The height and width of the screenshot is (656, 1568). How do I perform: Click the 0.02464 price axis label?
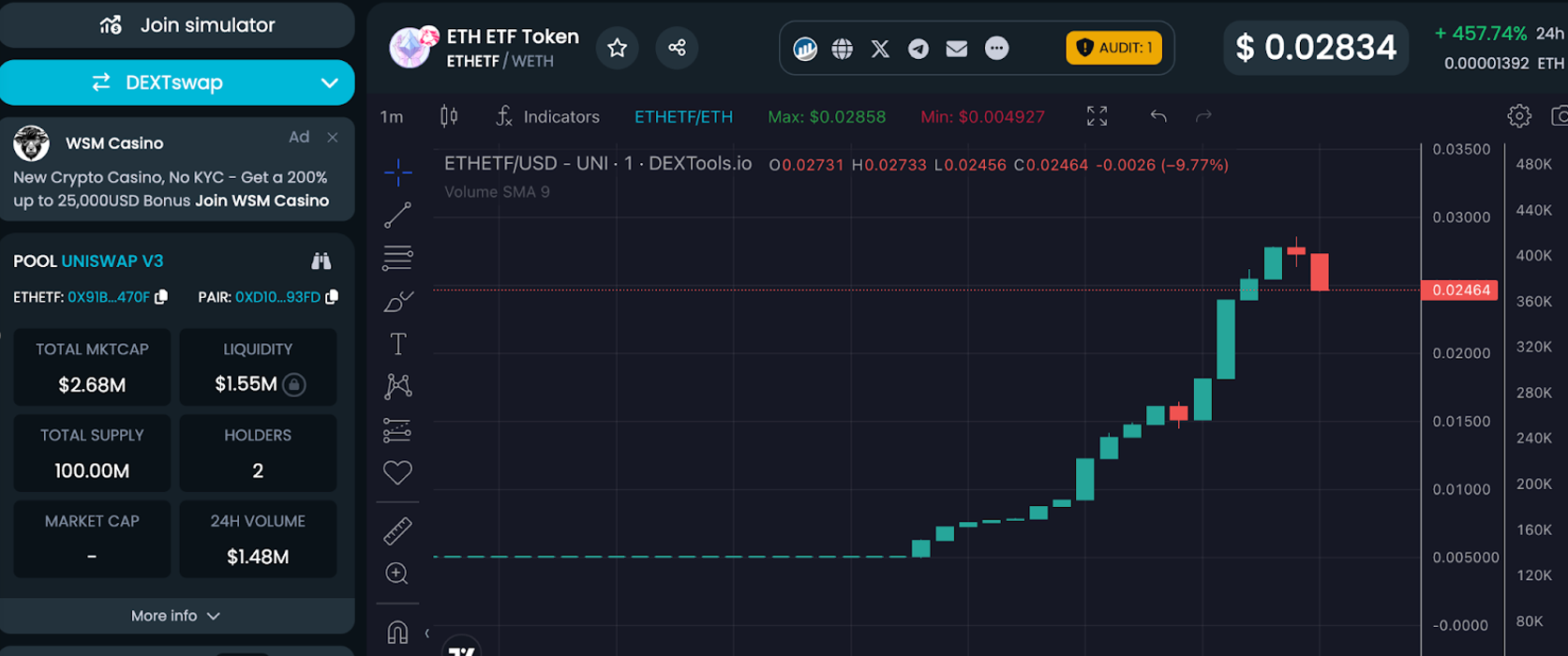coord(1460,290)
